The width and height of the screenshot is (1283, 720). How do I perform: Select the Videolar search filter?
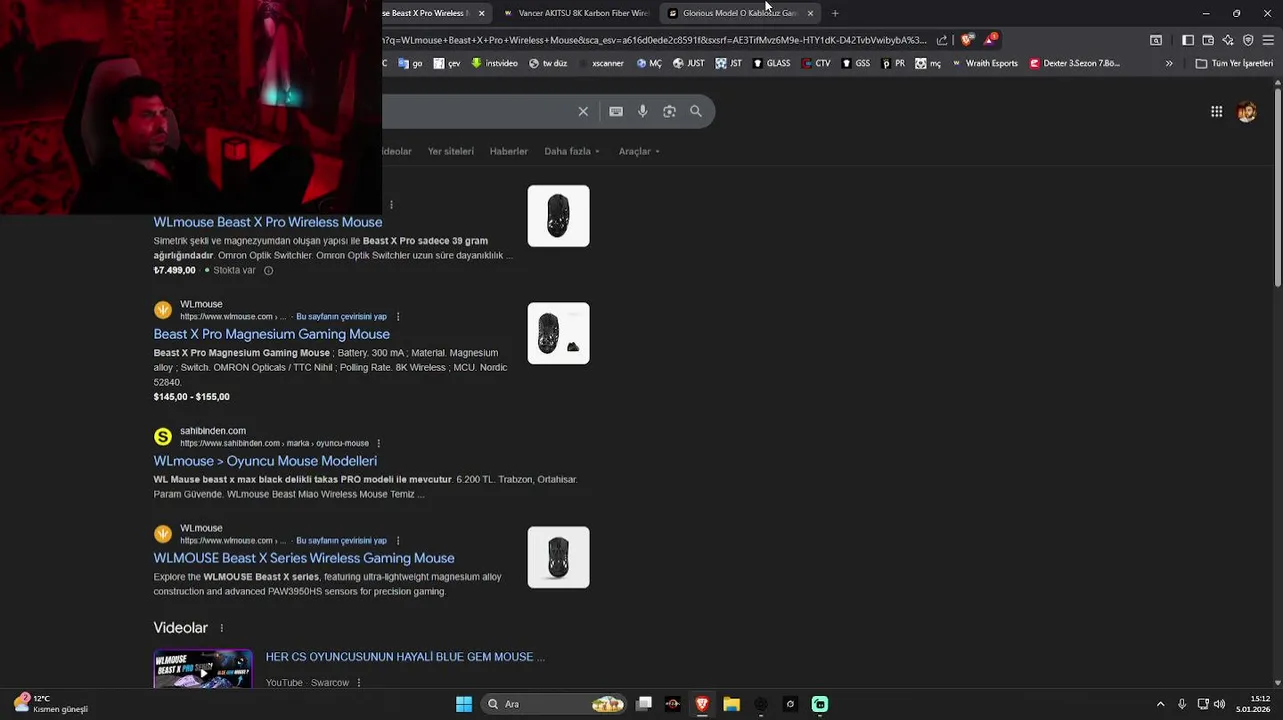coord(397,151)
